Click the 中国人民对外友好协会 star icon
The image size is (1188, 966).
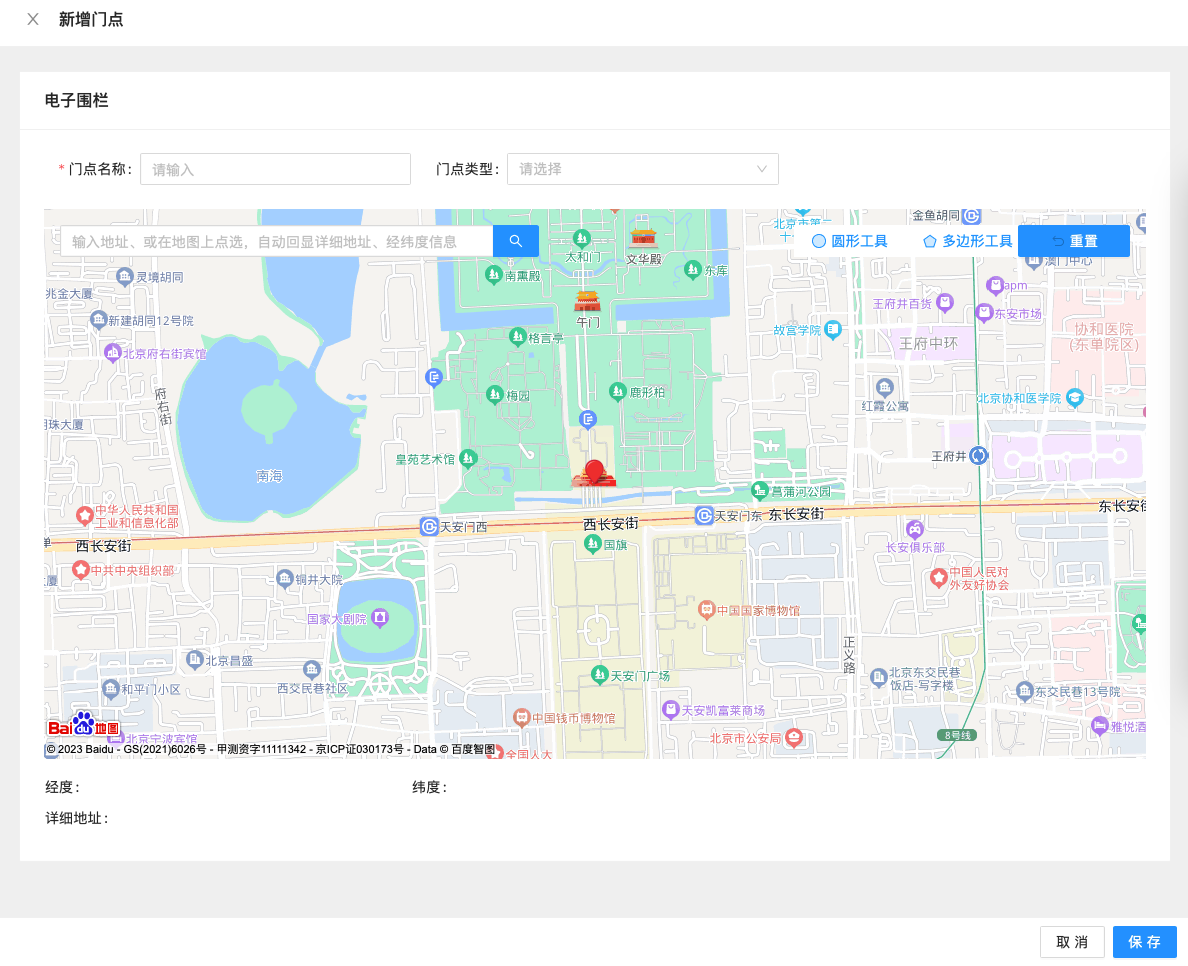click(939, 577)
